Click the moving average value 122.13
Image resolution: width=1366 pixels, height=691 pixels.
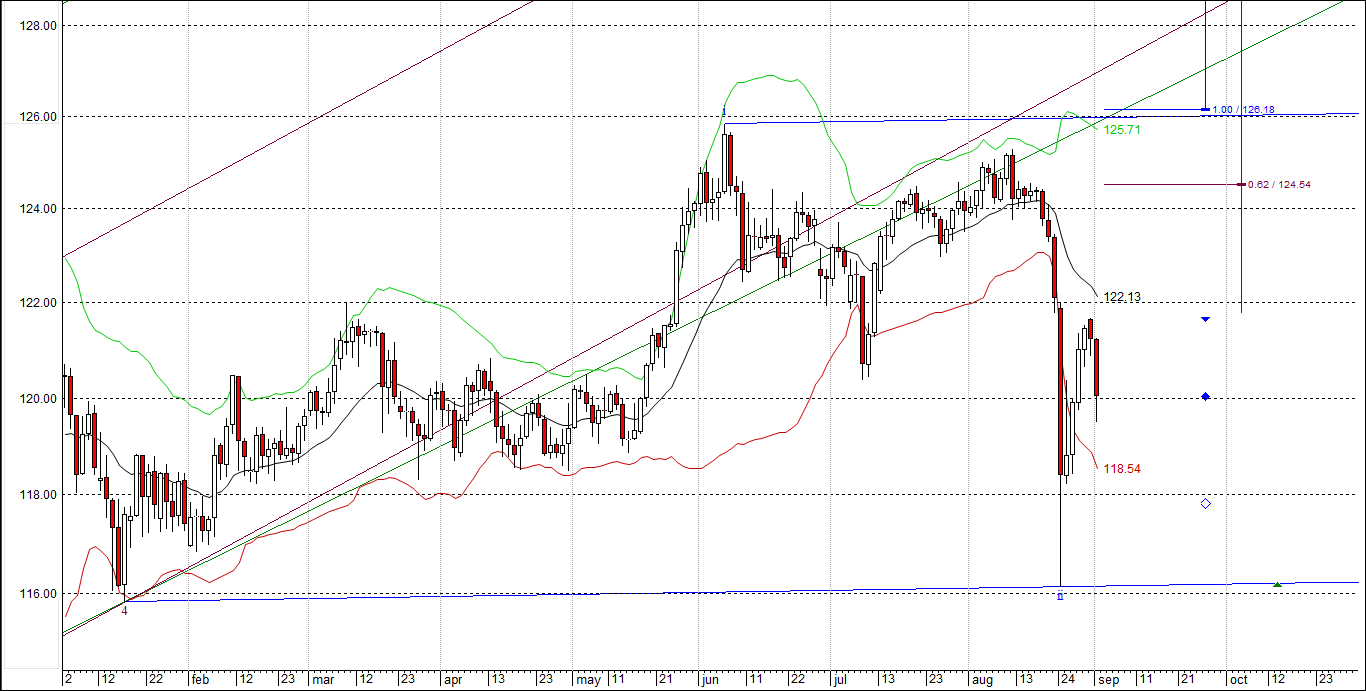[1122, 297]
